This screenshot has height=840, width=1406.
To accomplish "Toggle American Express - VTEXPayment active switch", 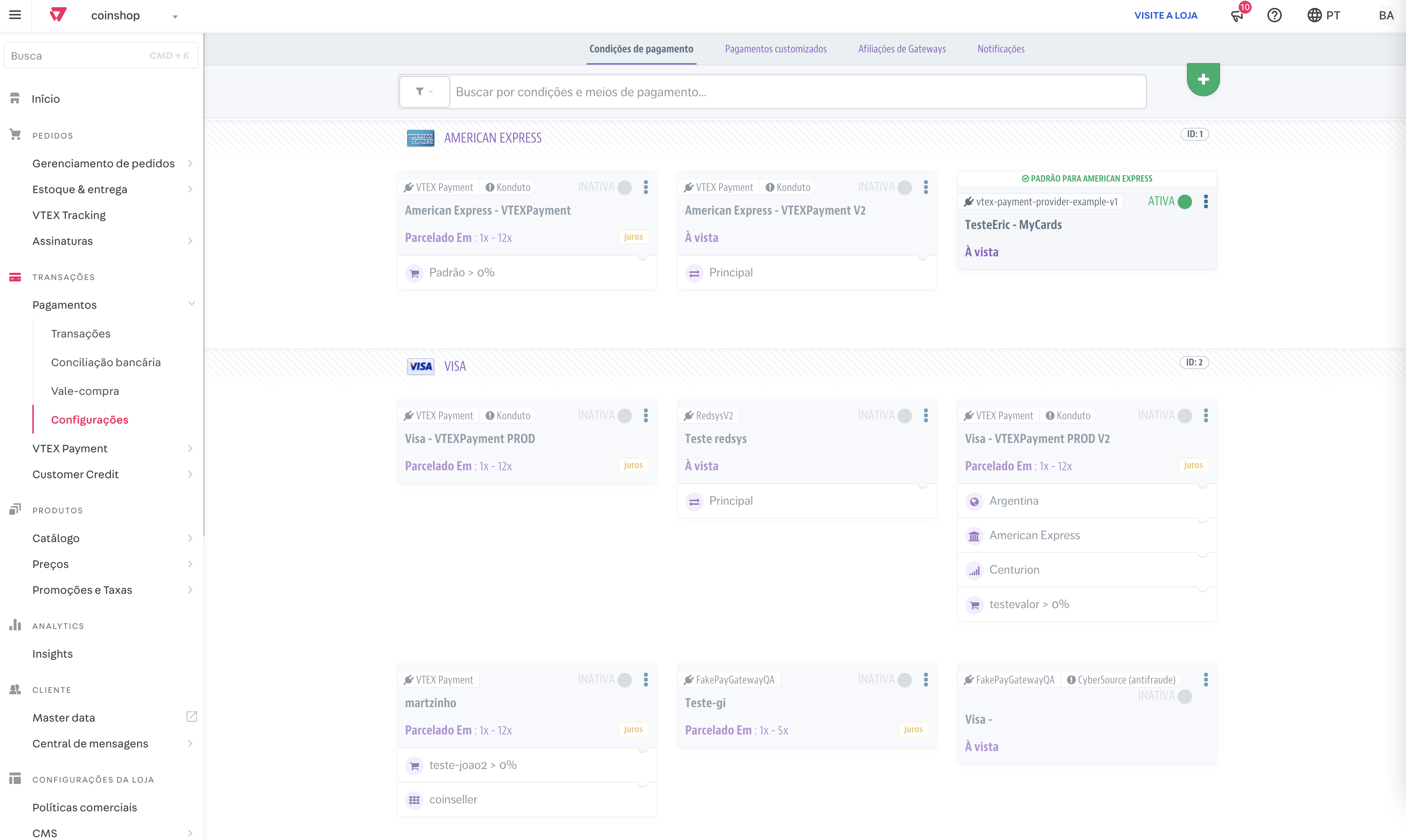I will 624,187.
